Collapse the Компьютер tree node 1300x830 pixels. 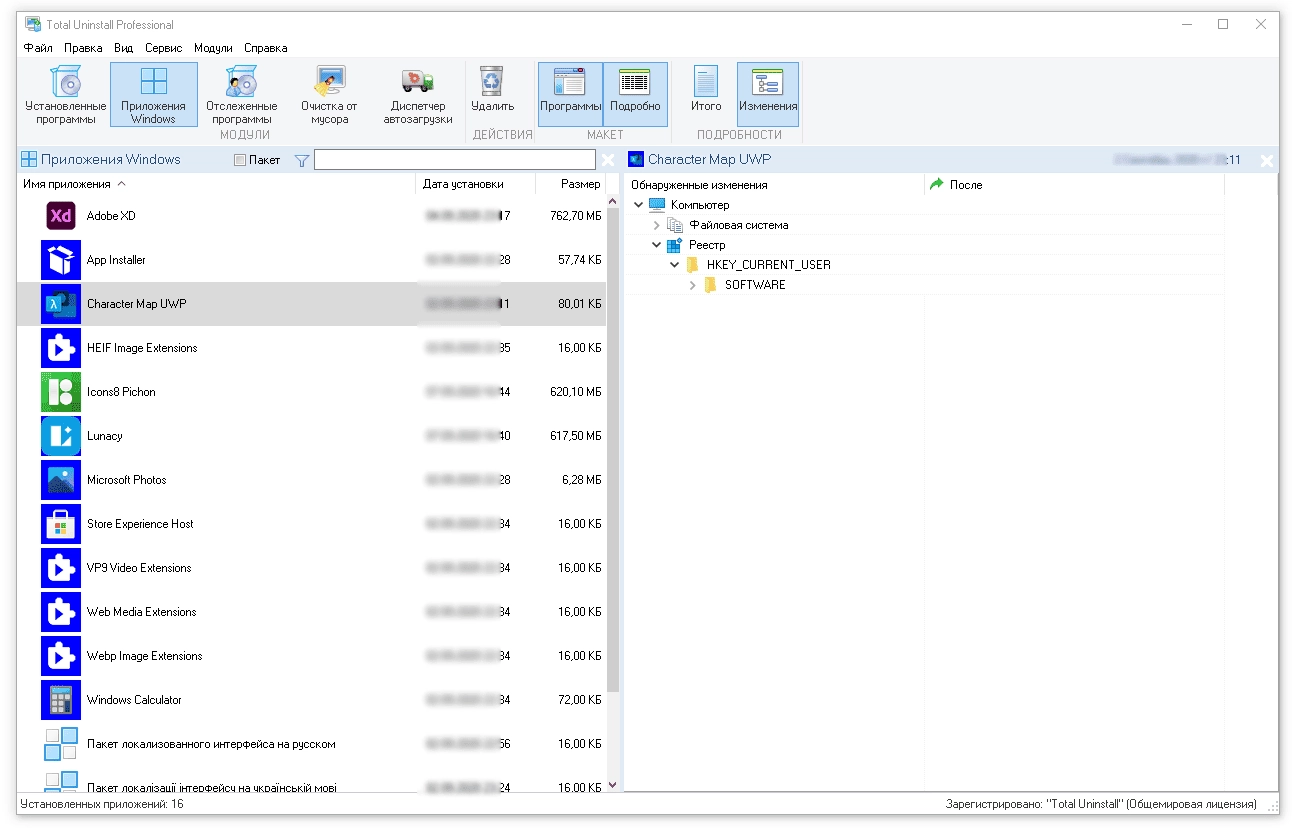point(638,205)
